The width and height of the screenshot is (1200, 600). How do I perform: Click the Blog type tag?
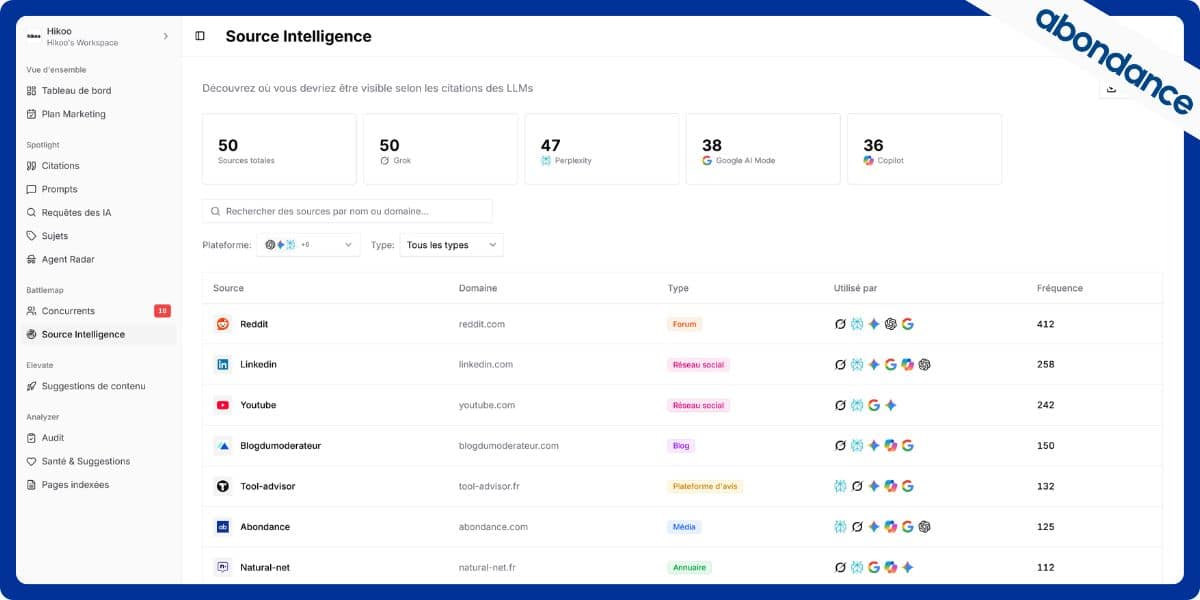[x=681, y=446]
